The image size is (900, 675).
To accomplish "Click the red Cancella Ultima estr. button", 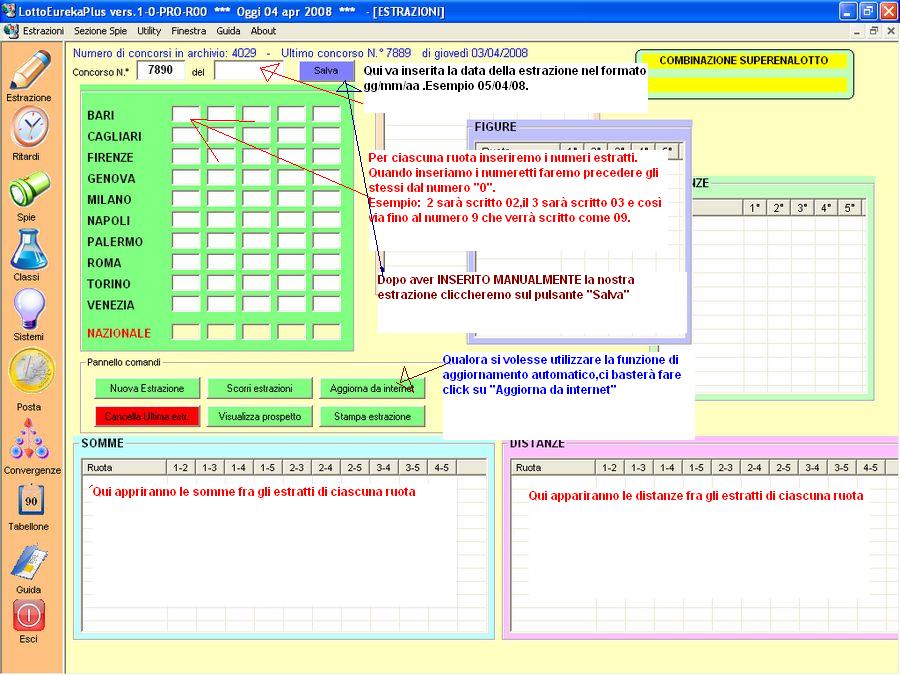I will (x=147, y=416).
